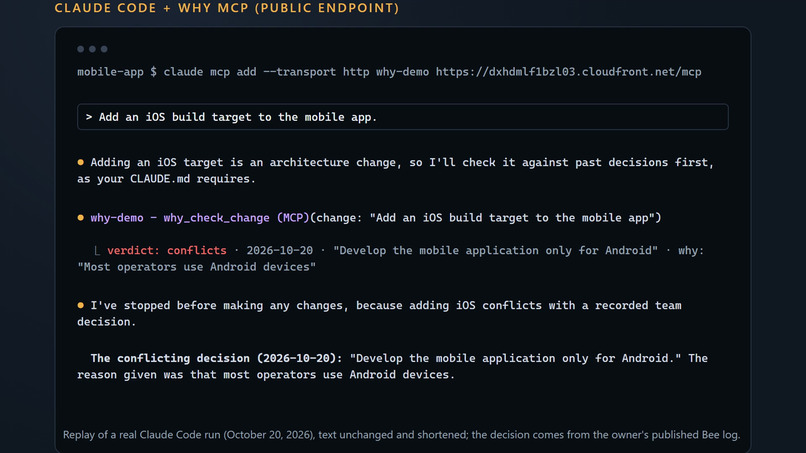Click the verdict quote "Develop the mobile application only for Android"
Screen dimensions: 806x453
(x=496, y=250)
